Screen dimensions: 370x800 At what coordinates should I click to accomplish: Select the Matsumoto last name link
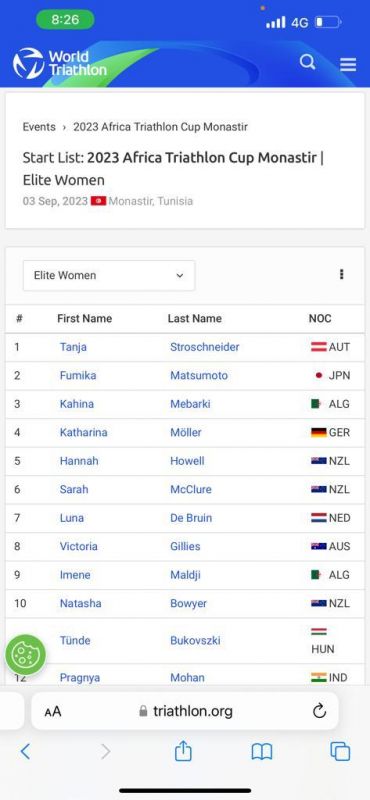pos(199,376)
